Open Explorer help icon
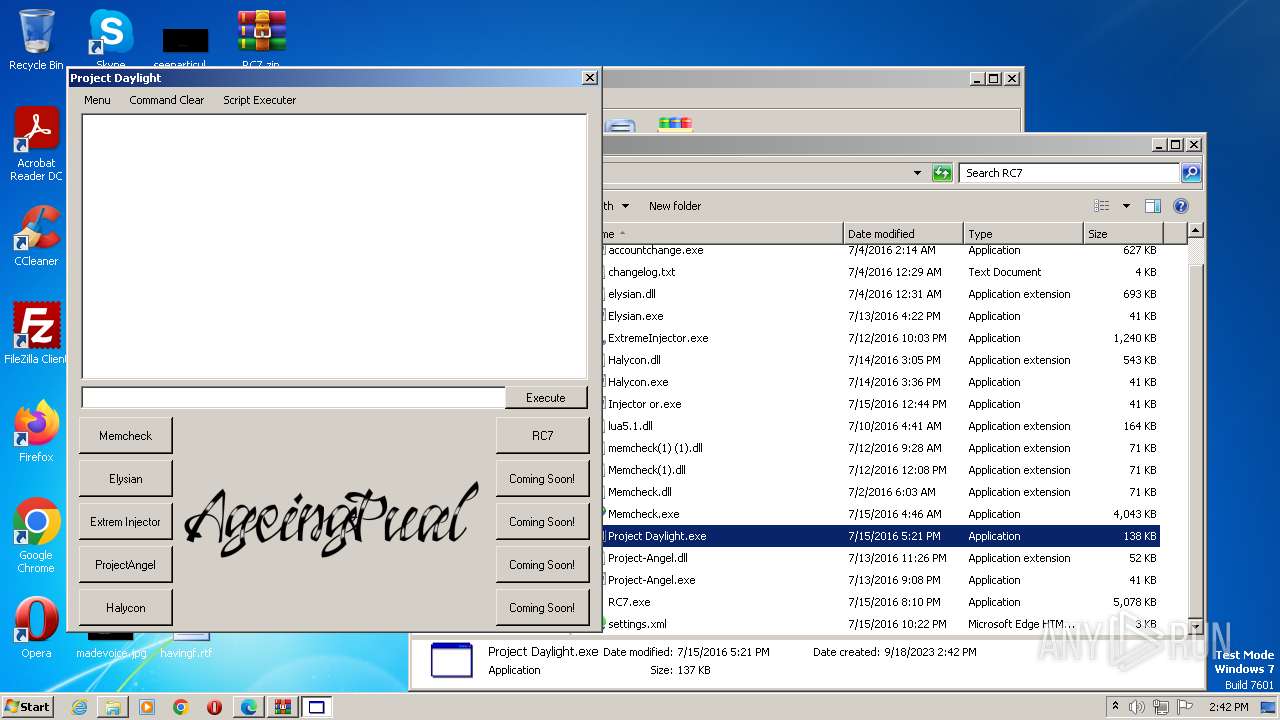Image resolution: width=1280 pixels, height=720 pixels. (x=1181, y=206)
